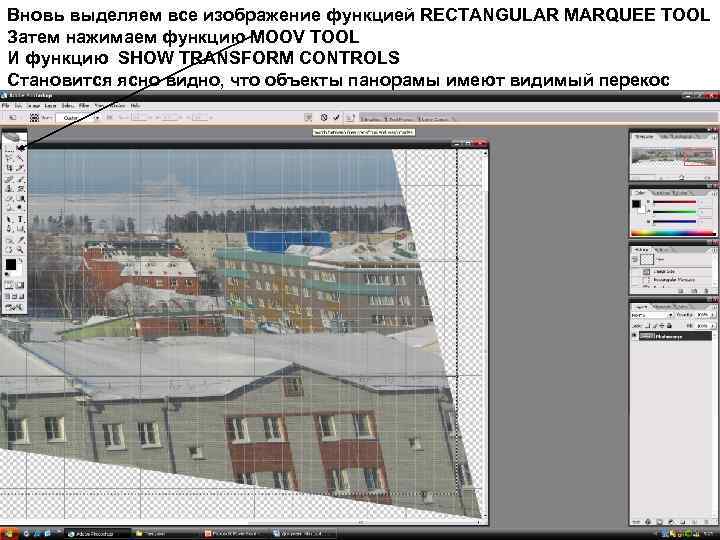Click the Navigator preview thumbnail
The image size is (720, 540).
click(673, 157)
